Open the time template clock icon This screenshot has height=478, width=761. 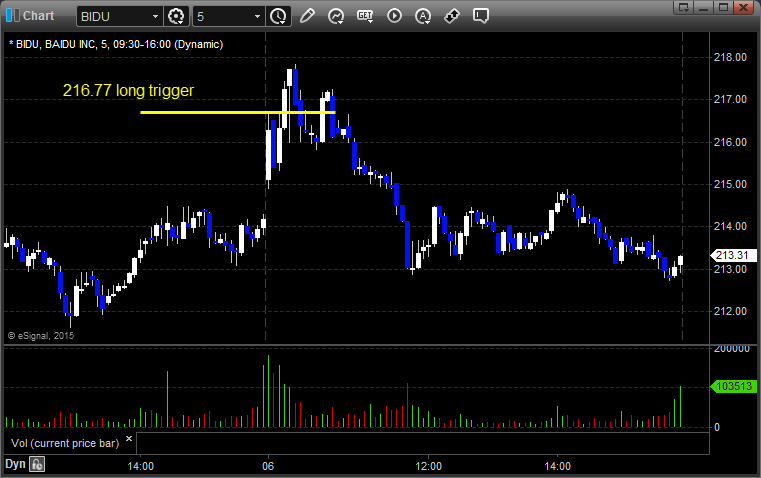pyautogui.click(x=278, y=16)
